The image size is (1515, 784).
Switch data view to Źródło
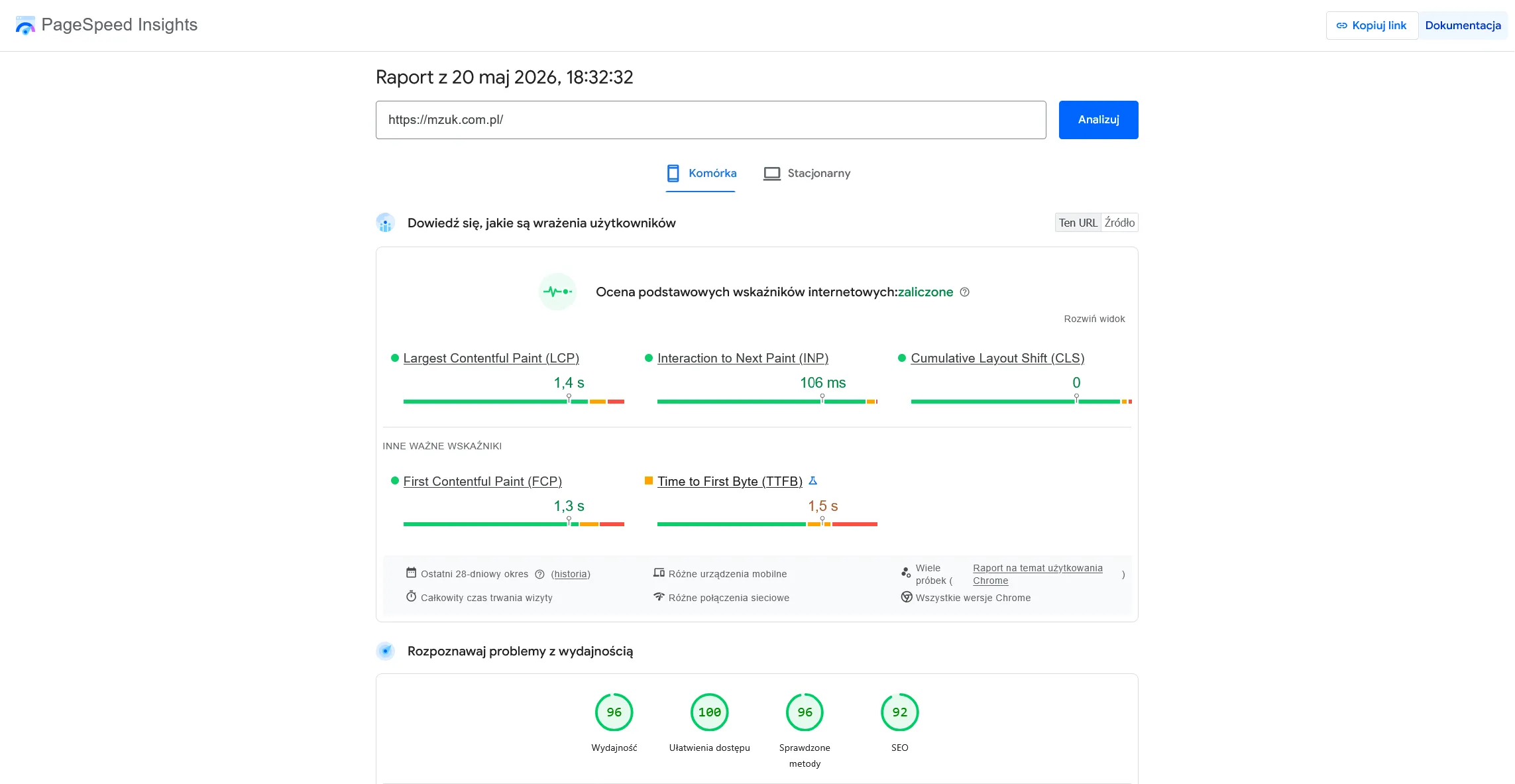1119,223
